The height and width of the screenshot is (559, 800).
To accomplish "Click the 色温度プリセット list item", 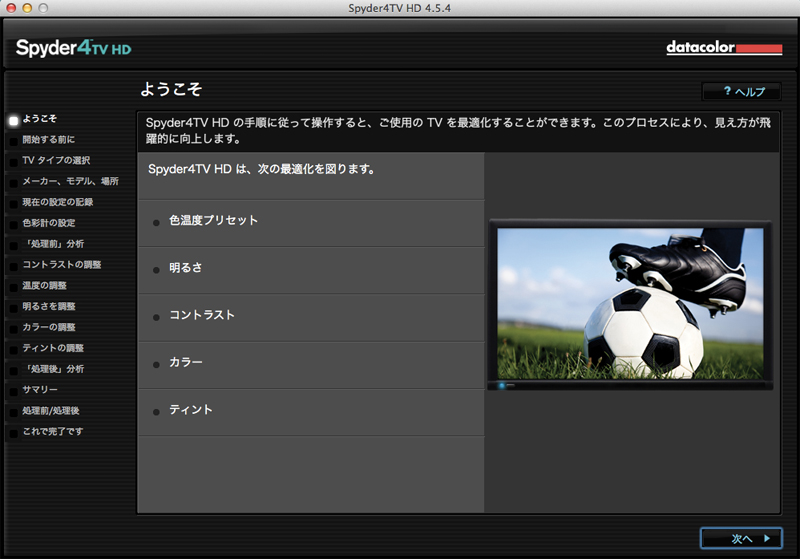I will (x=311, y=223).
